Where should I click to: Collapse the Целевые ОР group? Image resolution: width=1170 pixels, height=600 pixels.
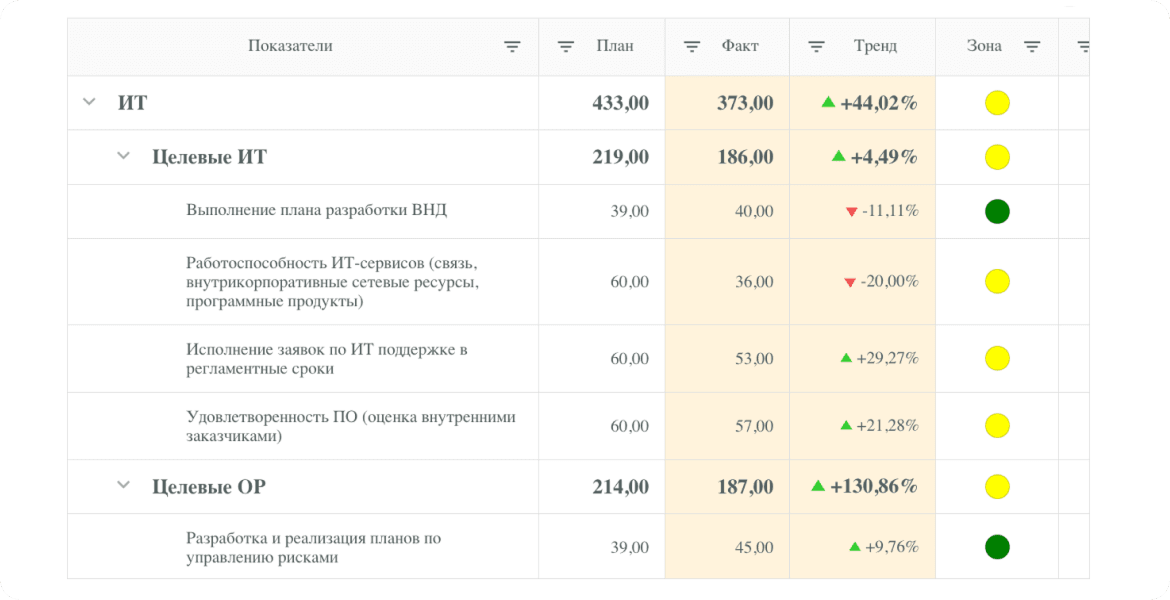pyautogui.click(x=124, y=485)
